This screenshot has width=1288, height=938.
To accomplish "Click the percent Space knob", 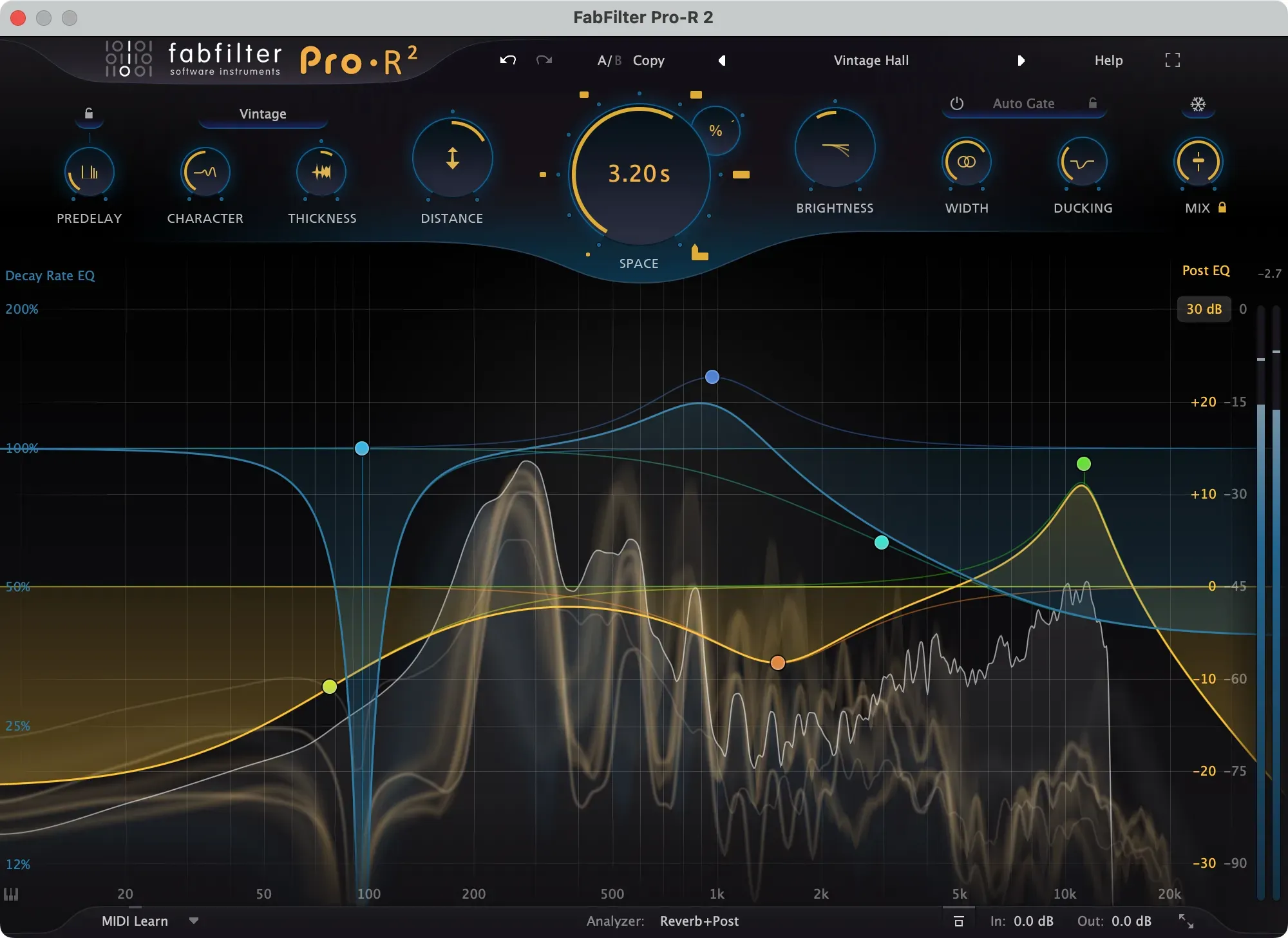I will 715,131.
